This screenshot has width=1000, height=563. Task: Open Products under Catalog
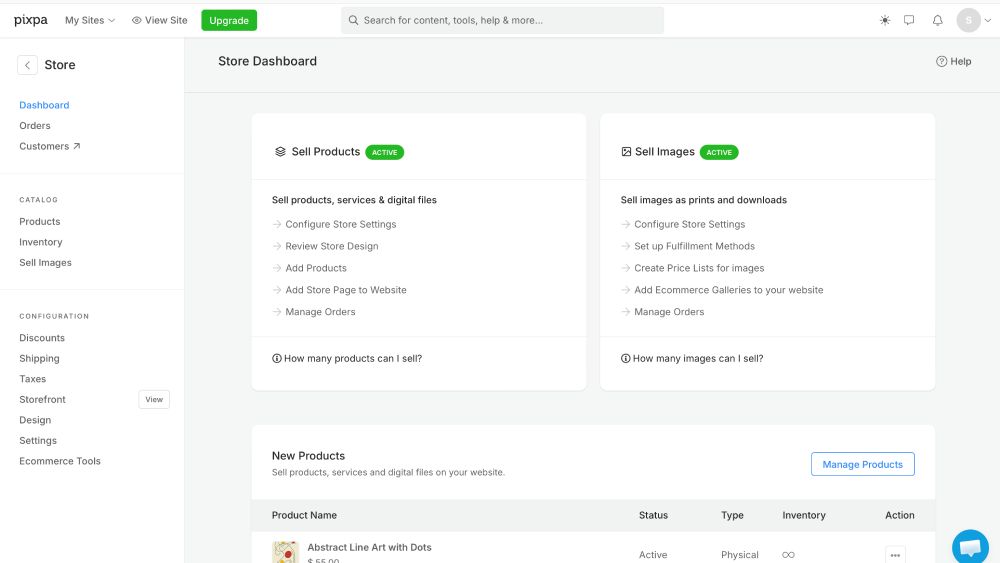[40, 221]
